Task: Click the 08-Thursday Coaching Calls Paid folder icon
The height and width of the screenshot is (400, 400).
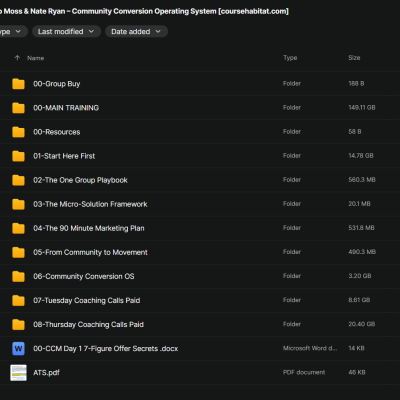Action: pyautogui.click(x=18, y=325)
